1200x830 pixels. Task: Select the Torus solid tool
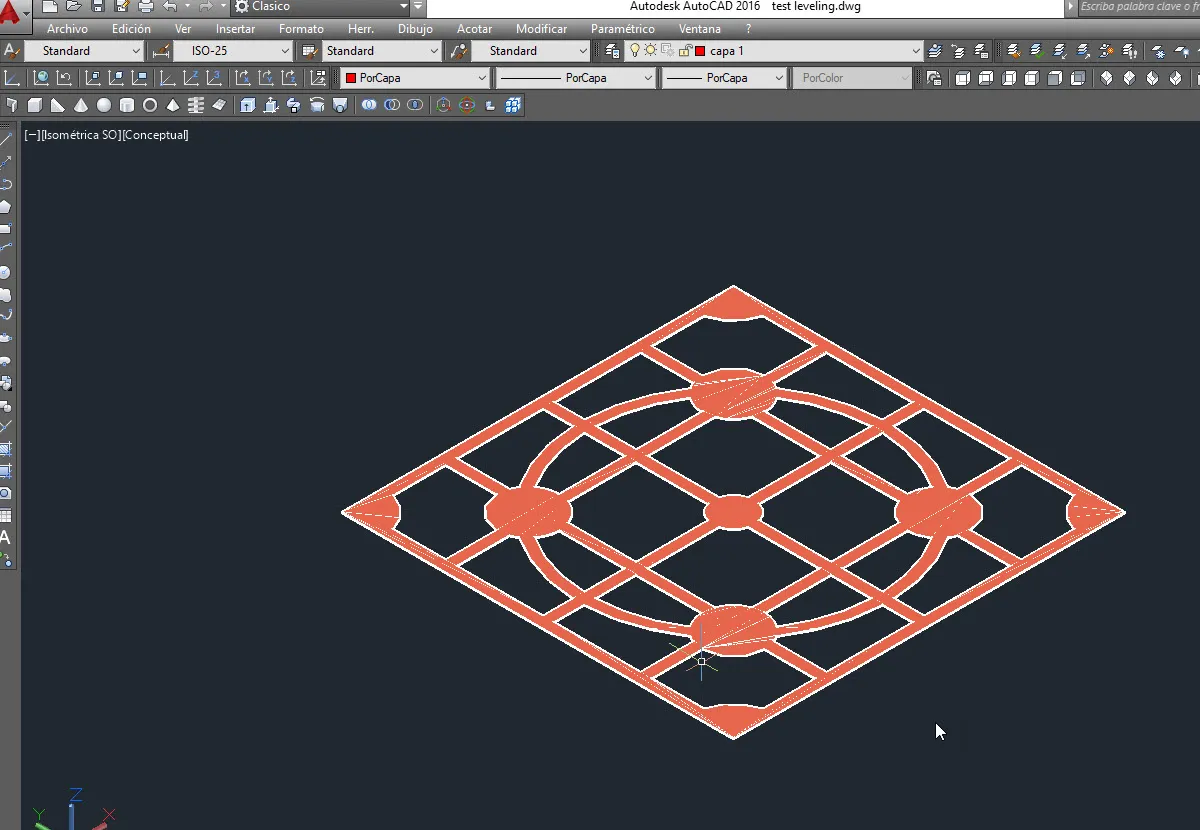tap(150, 105)
